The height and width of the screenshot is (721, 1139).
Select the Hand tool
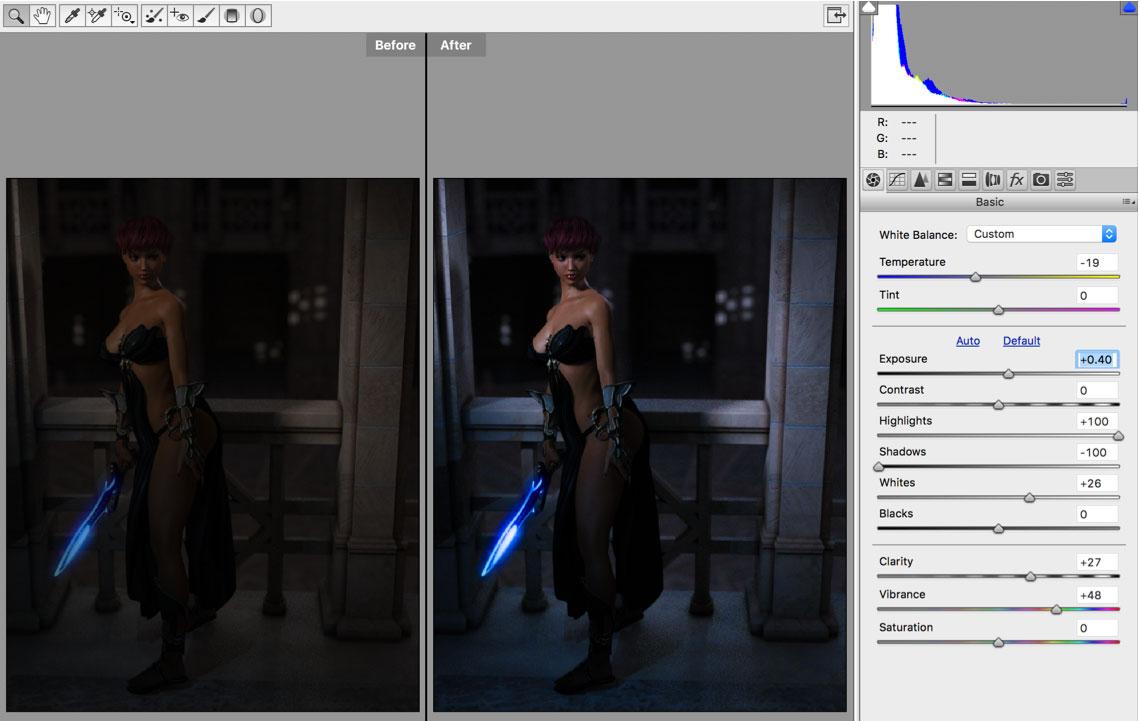click(x=42, y=16)
